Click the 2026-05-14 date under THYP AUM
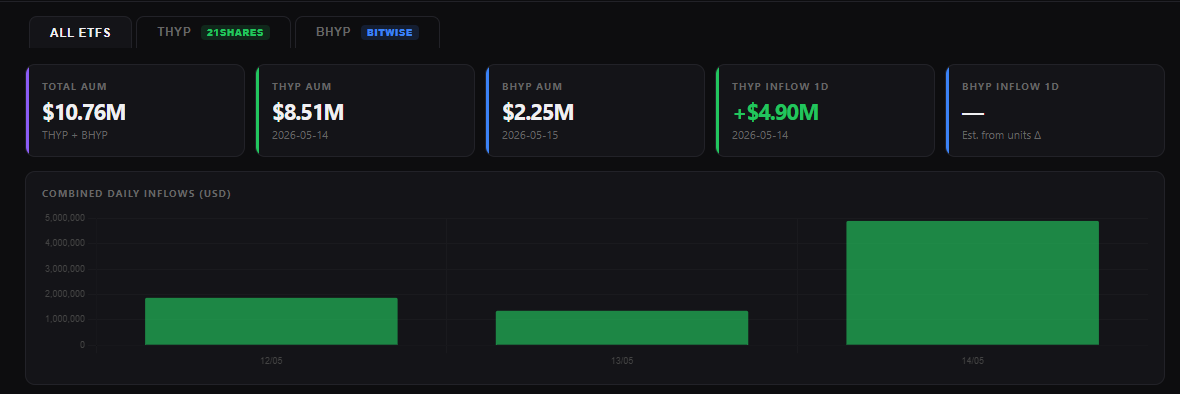Viewport: 1180px width, 394px height. (x=300, y=135)
